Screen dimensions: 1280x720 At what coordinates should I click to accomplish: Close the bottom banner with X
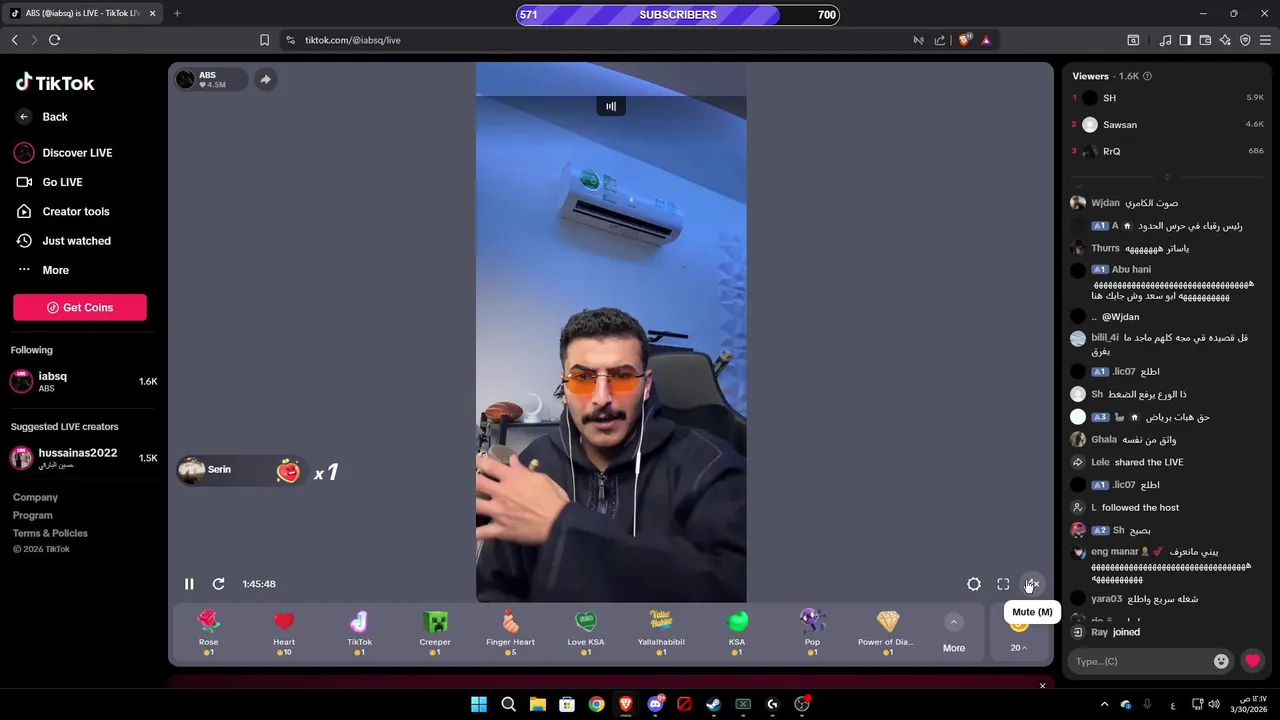click(x=1042, y=686)
